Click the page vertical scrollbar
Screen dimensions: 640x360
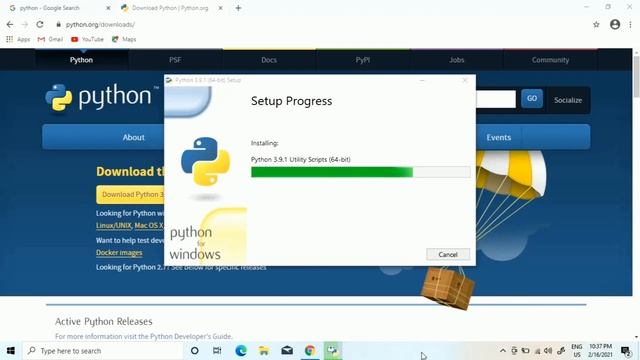point(636,76)
